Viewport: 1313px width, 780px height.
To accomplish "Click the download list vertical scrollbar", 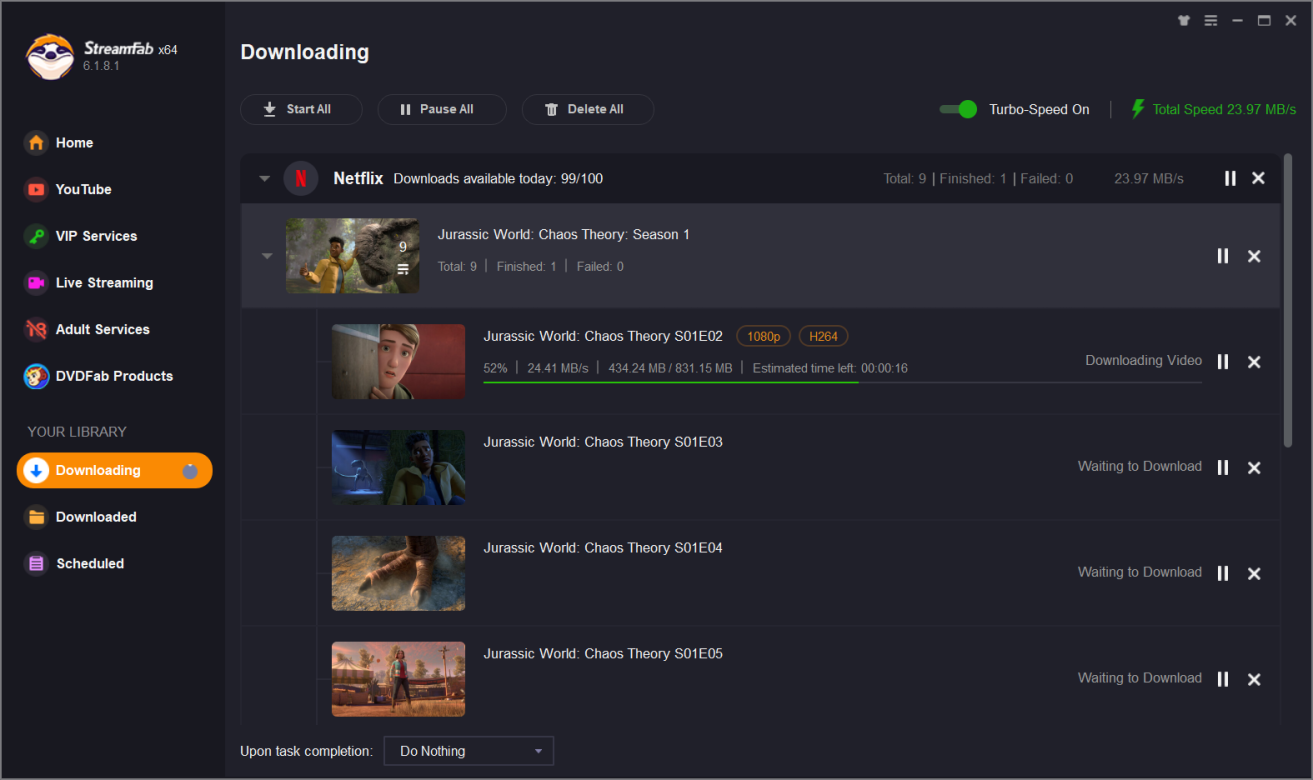I will point(1287,300).
